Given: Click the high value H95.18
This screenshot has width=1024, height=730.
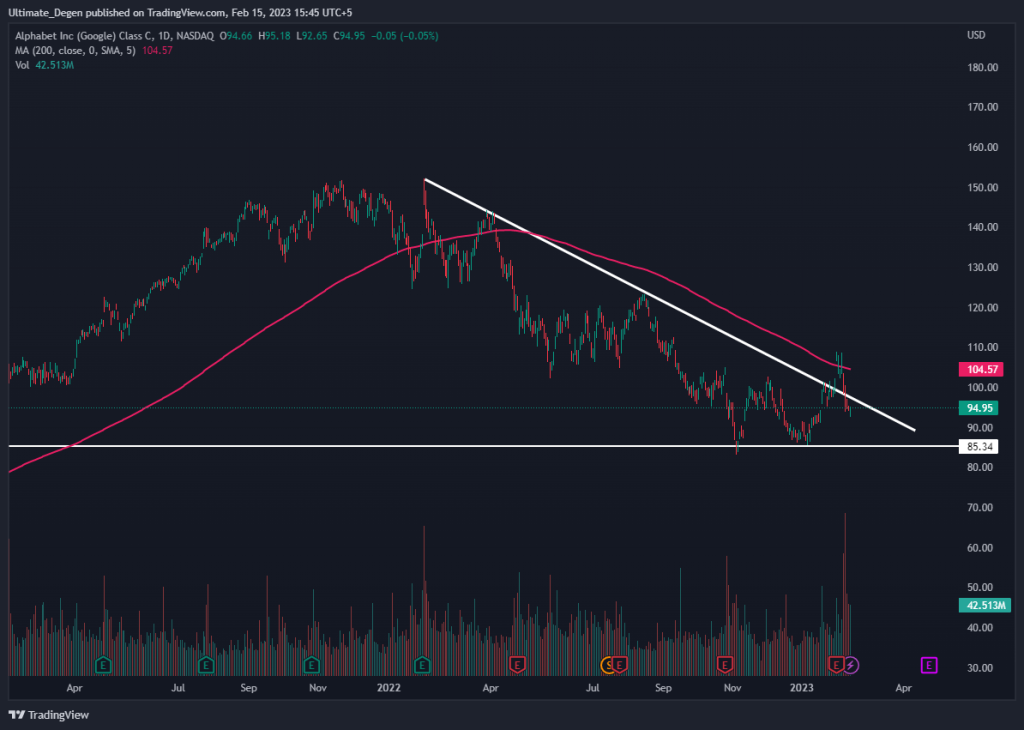Looking at the screenshot, I should [x=274, y=36].
